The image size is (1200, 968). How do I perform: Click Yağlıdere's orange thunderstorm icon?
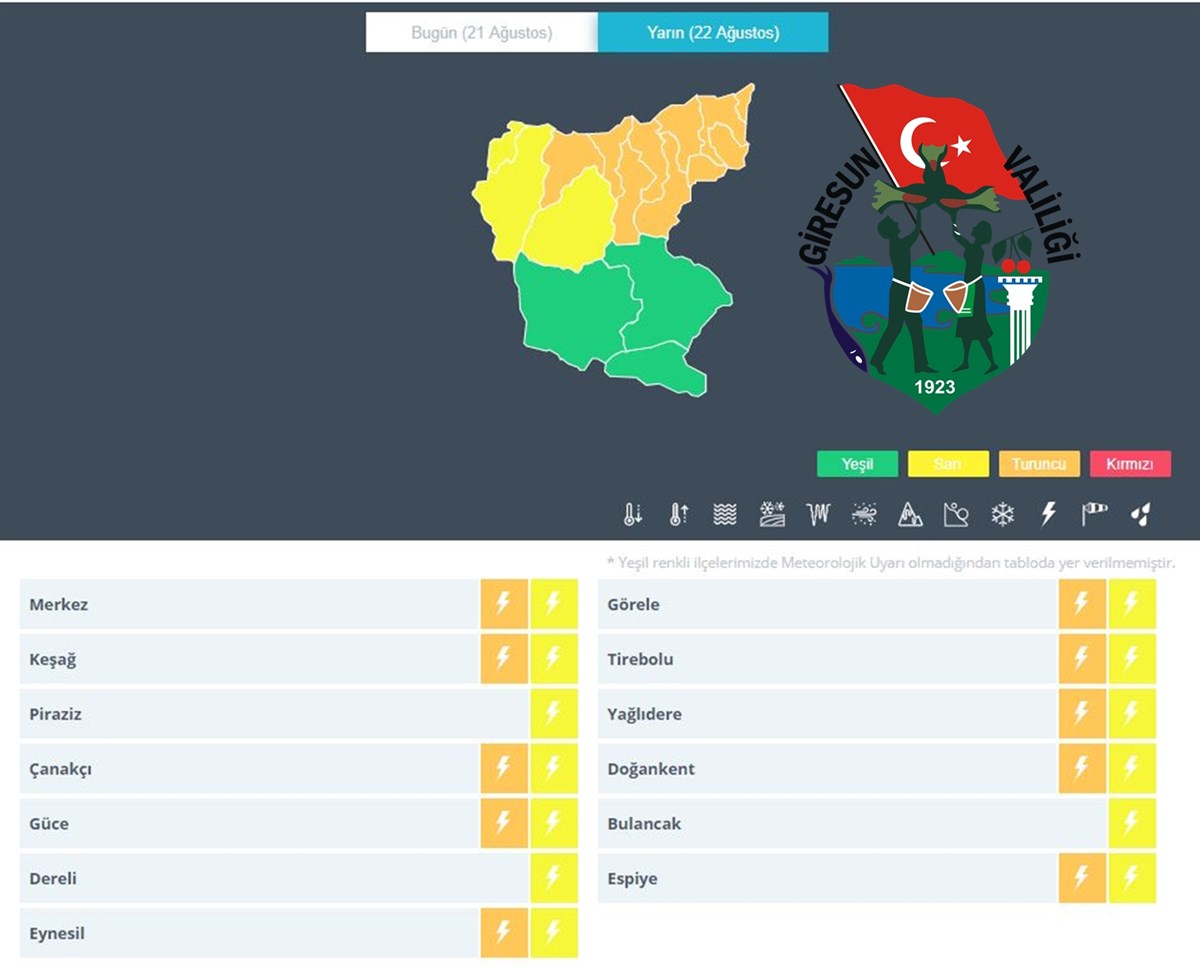(x=1082, y=714)
